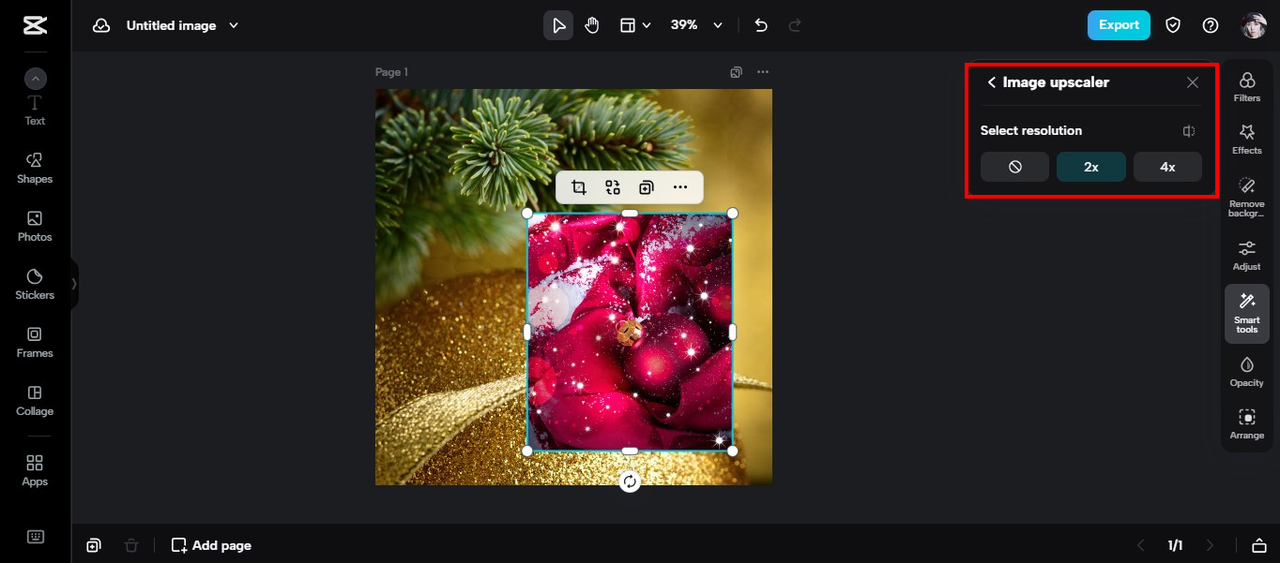Open the help question icon
Image resolution: width=1280 pixels, height=563 pixels.
[x=1210, y=25]
